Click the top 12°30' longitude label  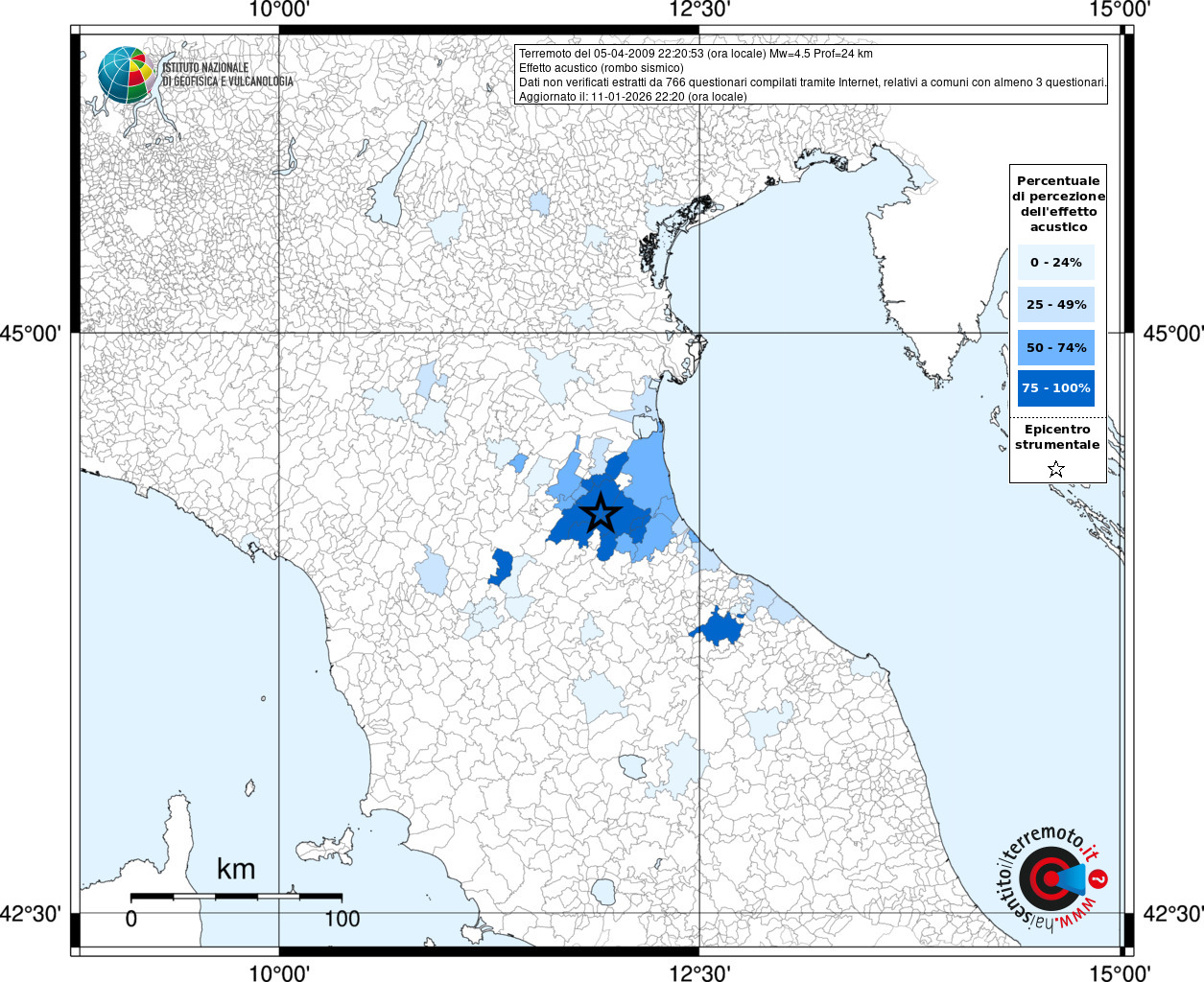pyautogui.click(x=700, y=10)
